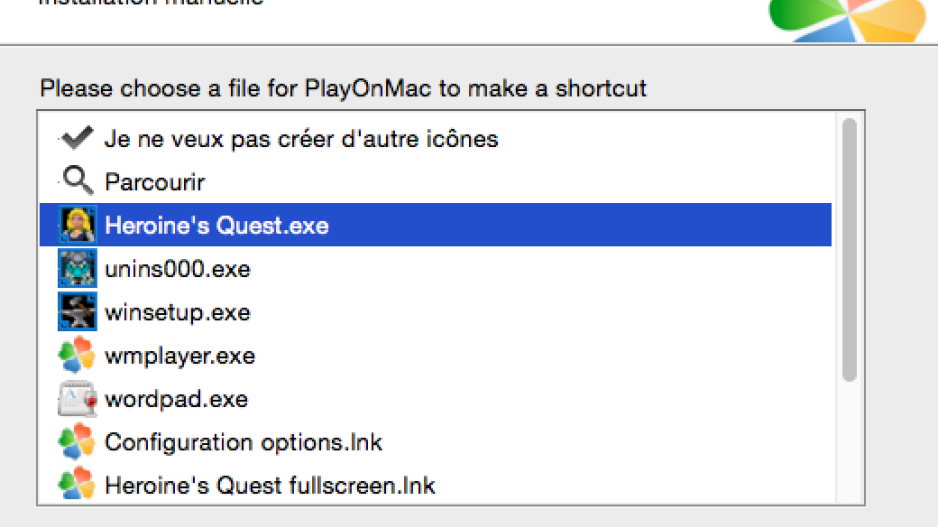The height and width of the screenshot is (527, 938).
Task: Click the PlayOnMac clover logo
Action: coord(847,19)
